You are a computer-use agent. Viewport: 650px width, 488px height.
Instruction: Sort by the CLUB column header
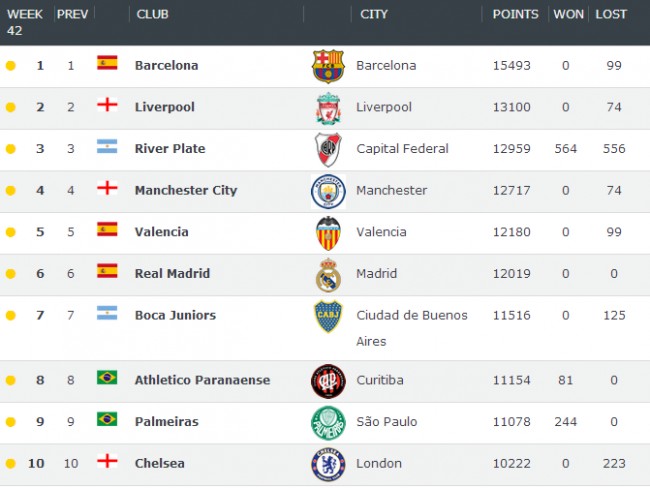(x=153, y=14)
